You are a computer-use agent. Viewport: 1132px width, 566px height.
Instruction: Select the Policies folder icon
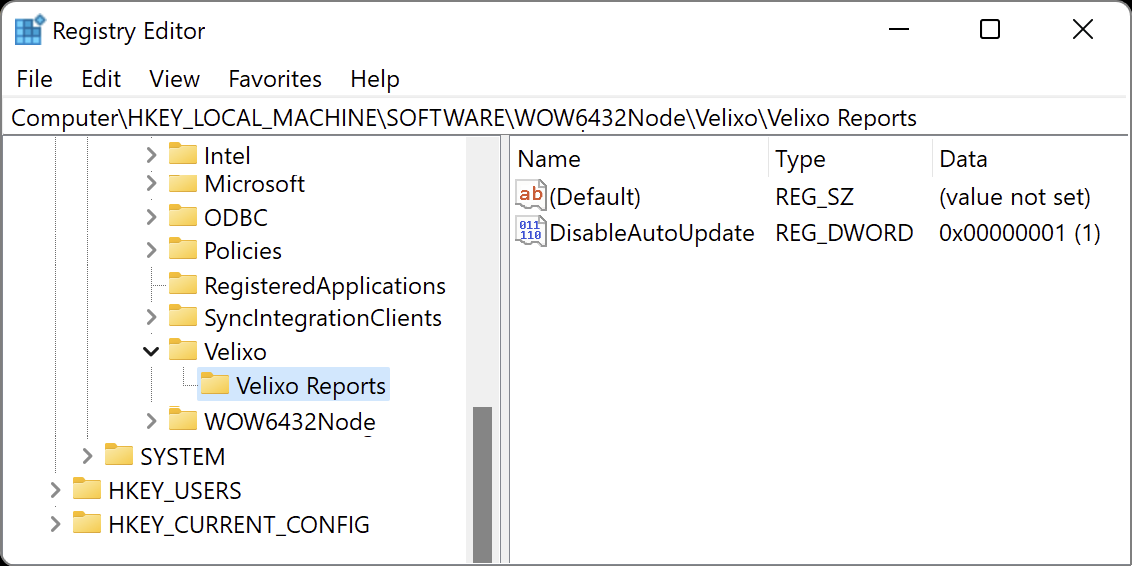[183, 250]
